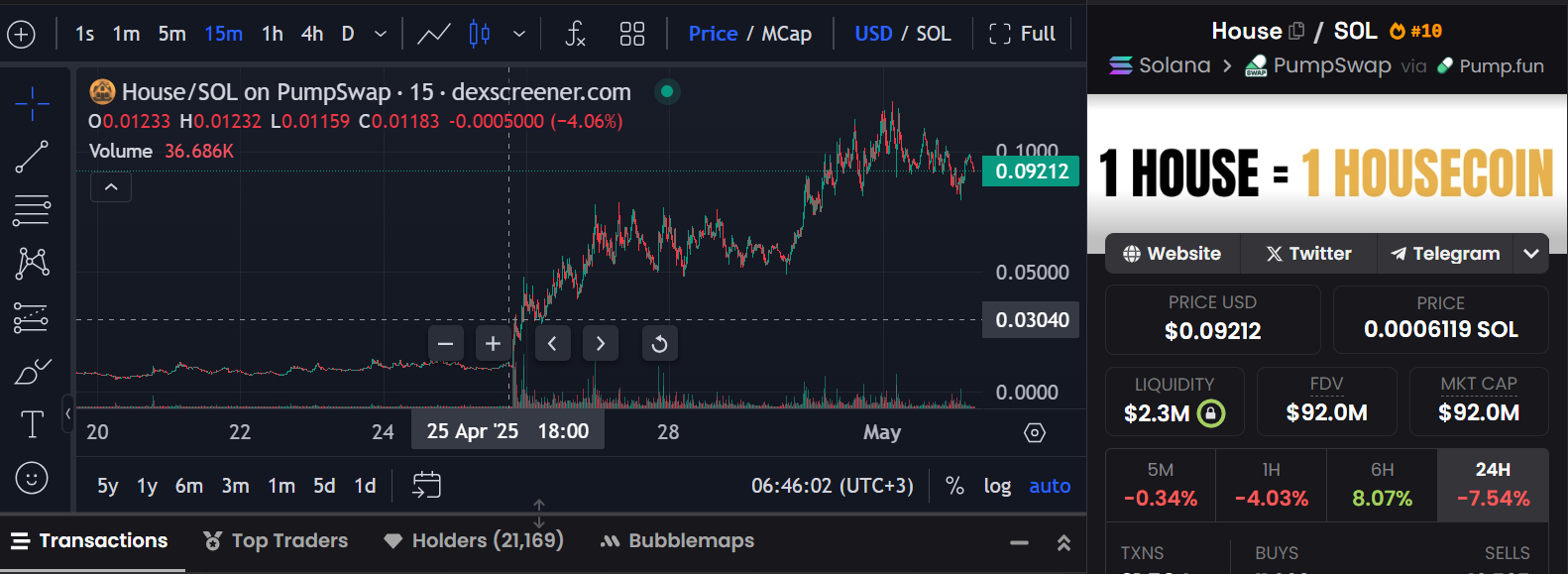Click the green market status dot
This screenshot has height=574, width=1568.
point(667,91)
